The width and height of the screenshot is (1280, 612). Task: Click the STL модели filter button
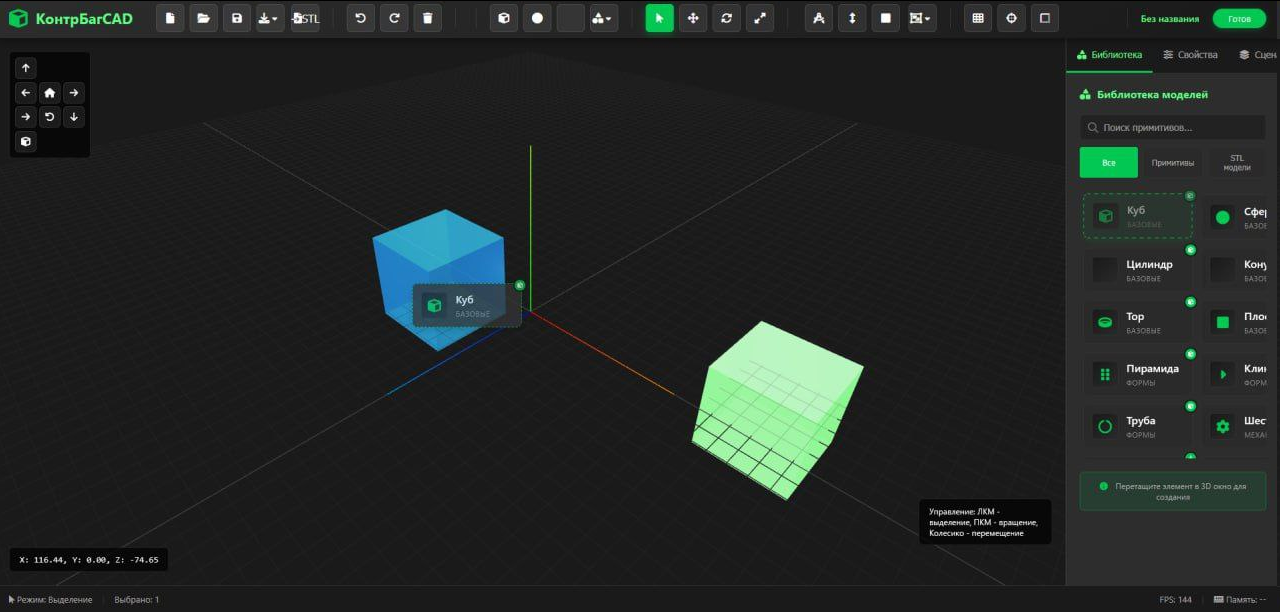pyautogui.click(x=1237, y=161)
